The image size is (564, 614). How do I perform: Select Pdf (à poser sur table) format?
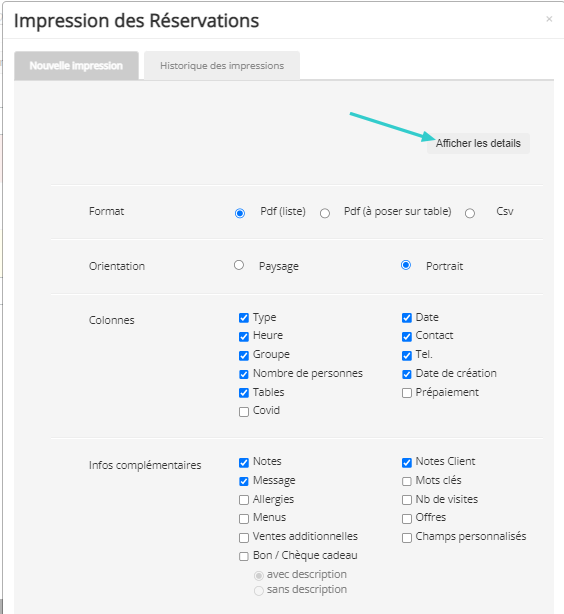point(325,213)
